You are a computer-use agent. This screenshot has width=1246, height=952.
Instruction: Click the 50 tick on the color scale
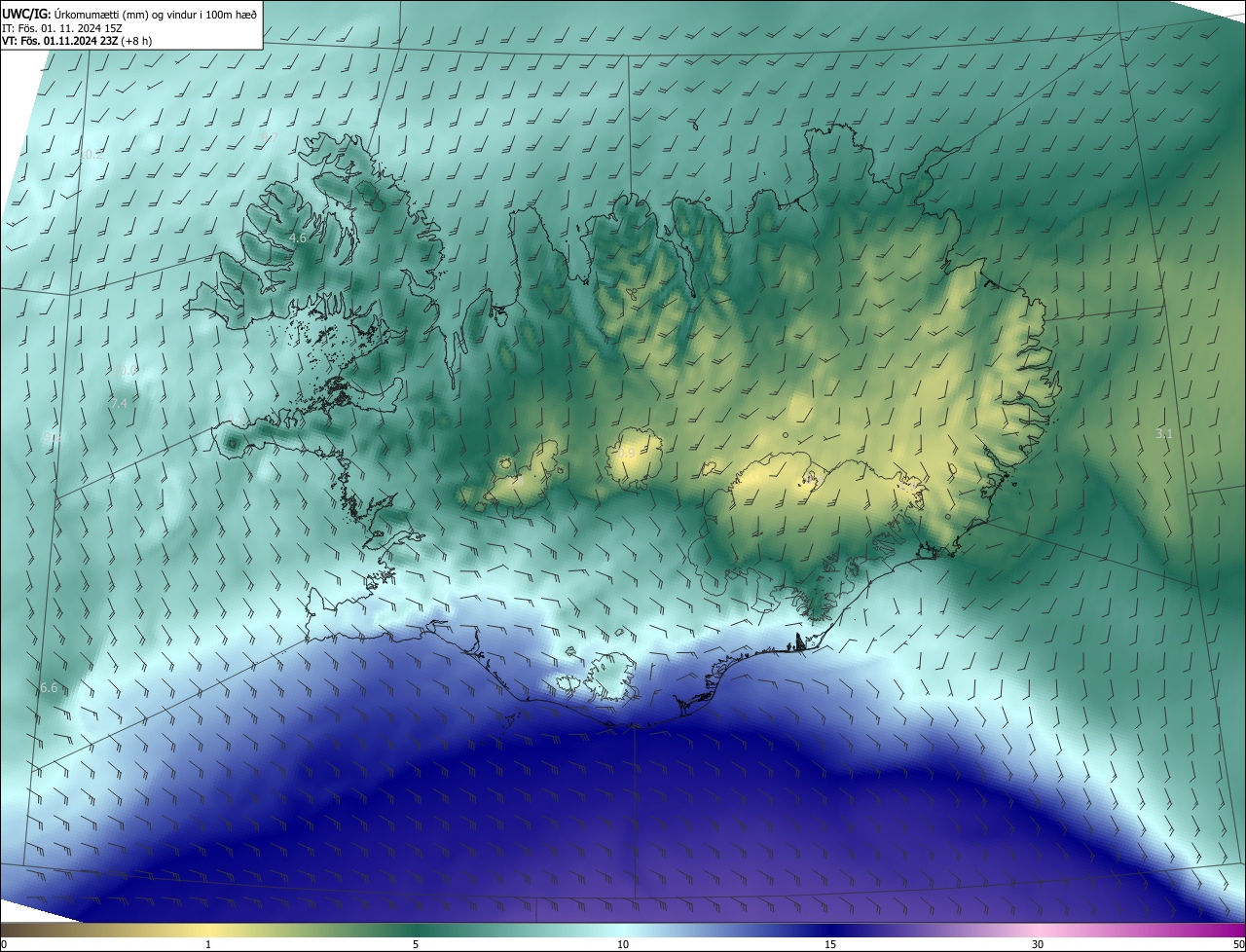(1238, 944)
